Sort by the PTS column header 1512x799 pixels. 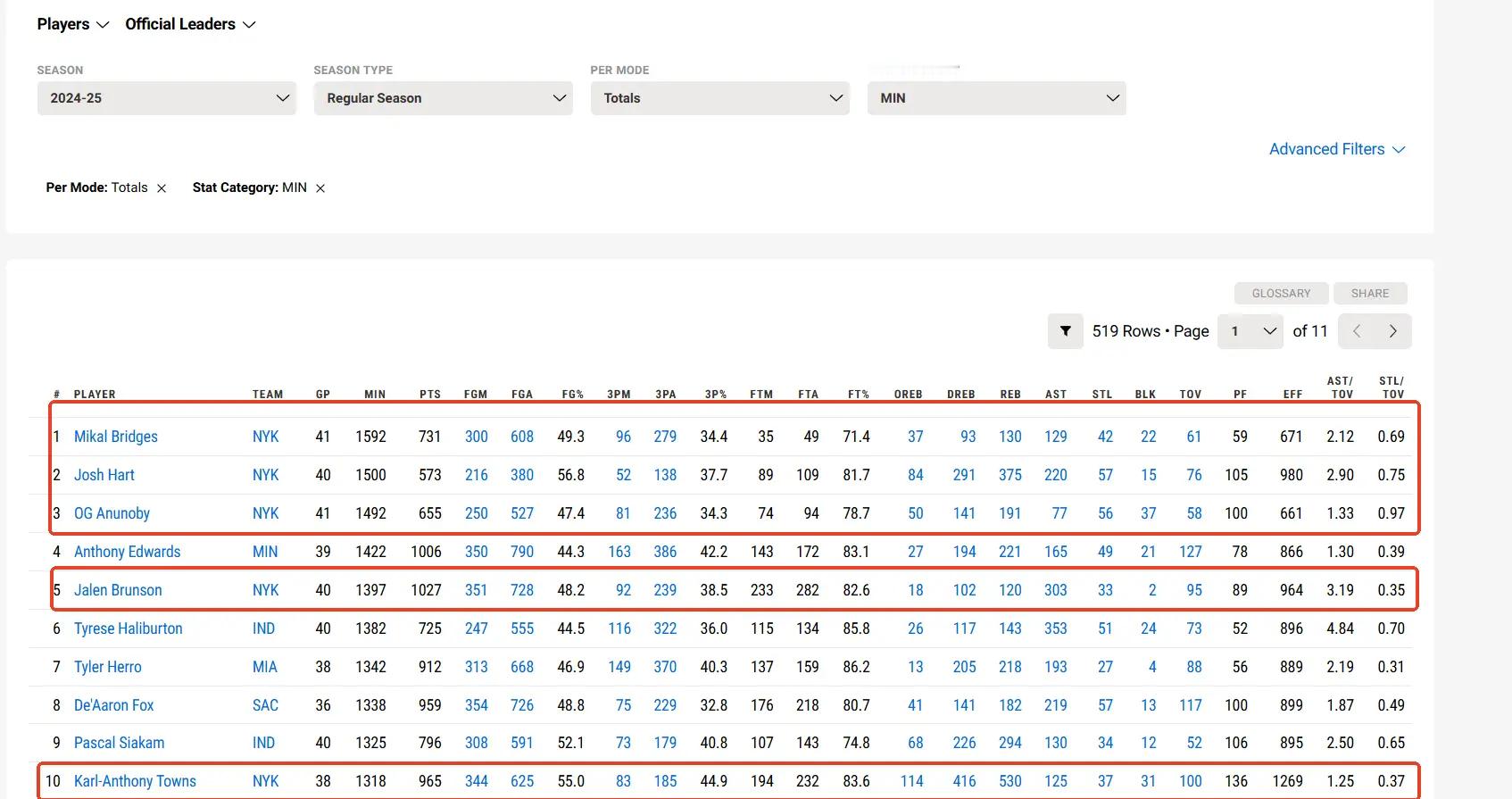(x=430, y=395)
